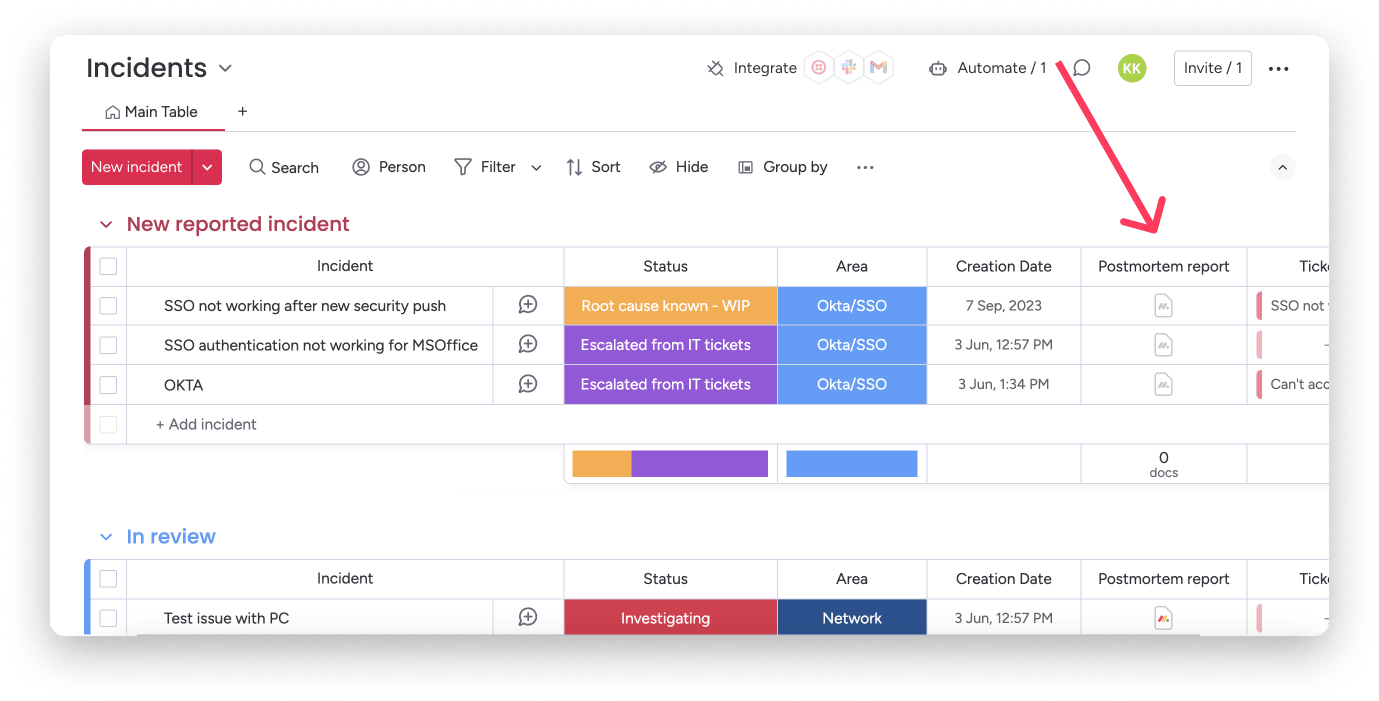Click the Person filter icon
The width and height of the screenshot is (1379, 701).
361,167
